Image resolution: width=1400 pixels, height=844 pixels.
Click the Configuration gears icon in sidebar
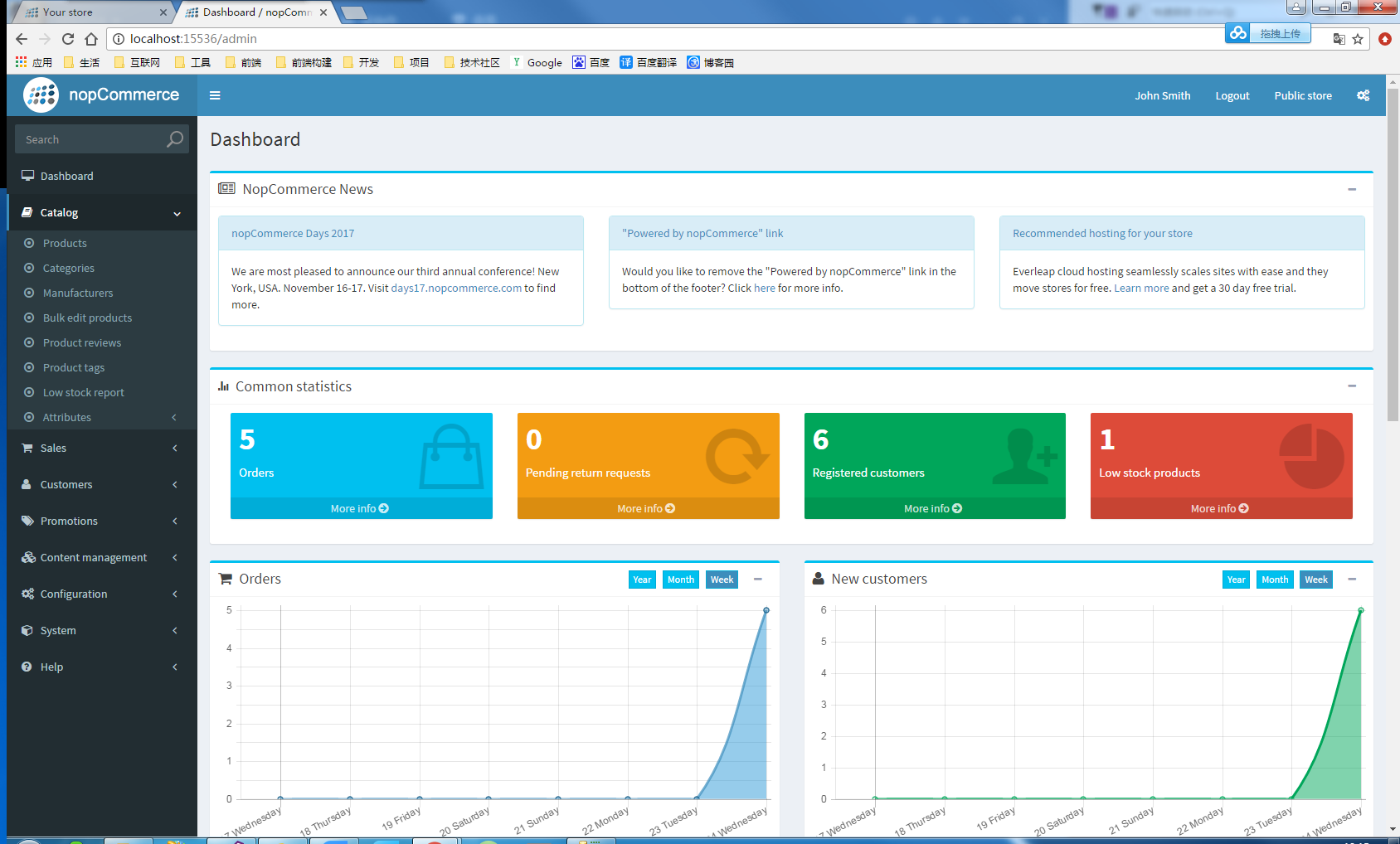click(x=28, y=594)
